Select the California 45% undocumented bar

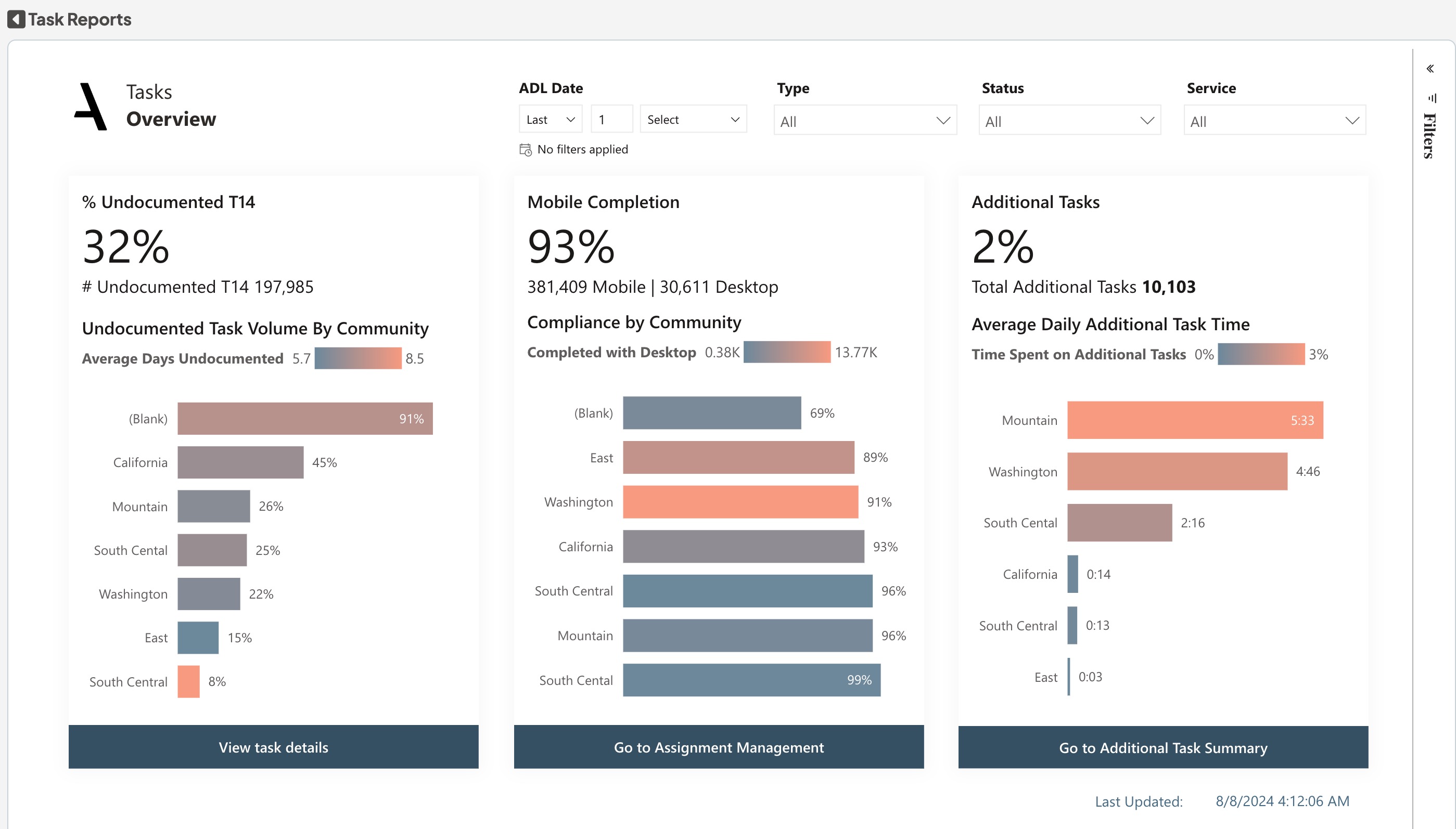(x=240, y=462)
